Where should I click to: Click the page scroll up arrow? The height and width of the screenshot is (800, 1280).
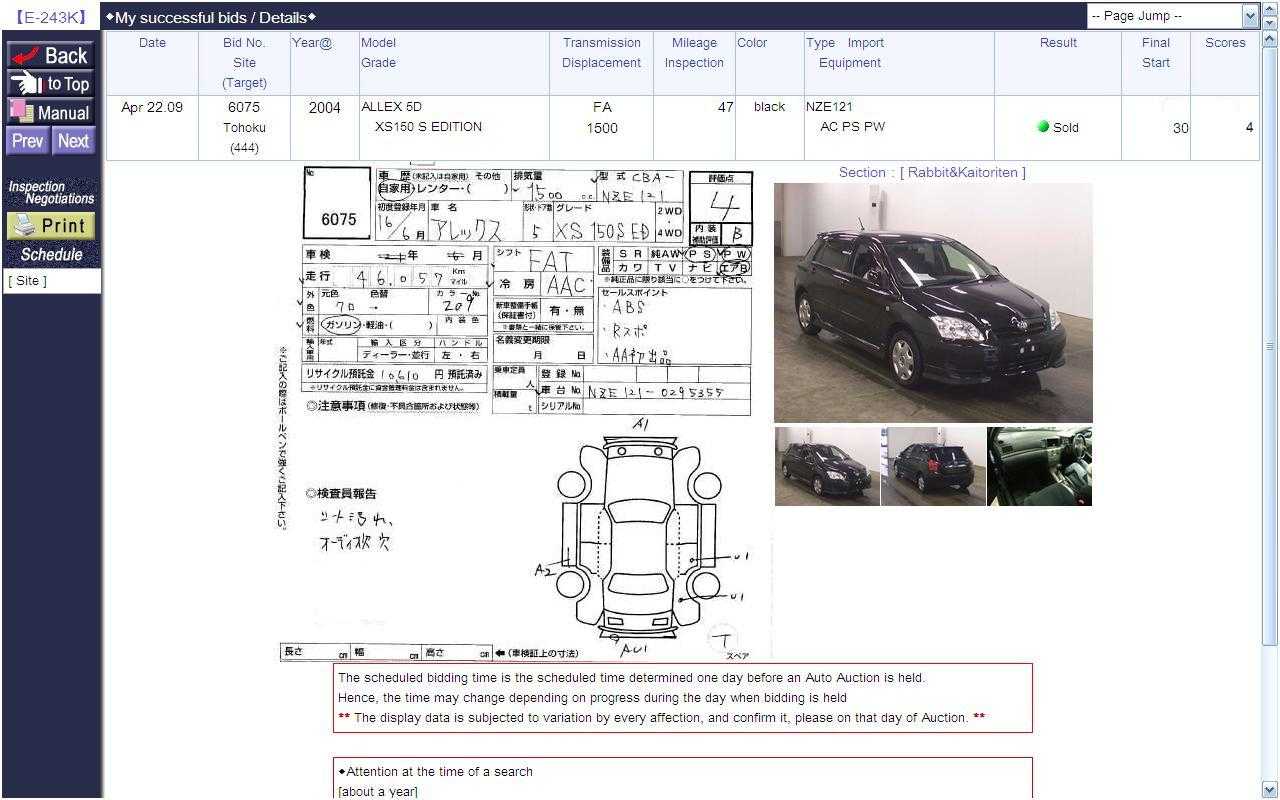pos(1270,40)
